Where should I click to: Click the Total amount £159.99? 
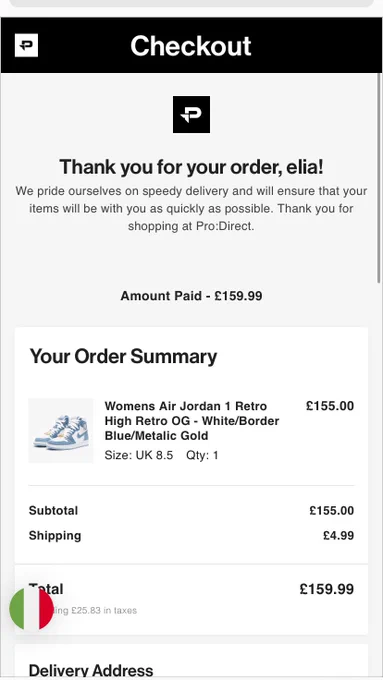click(327, 589)
